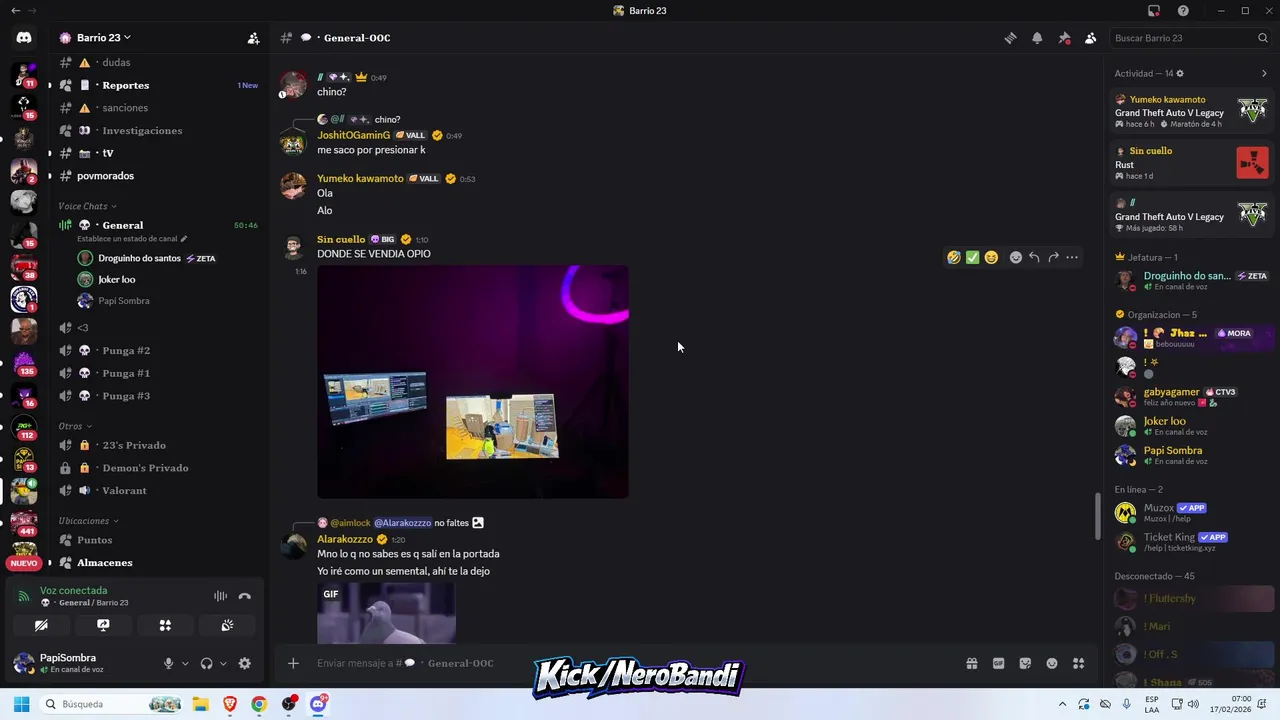
Task: Open the sticker picker icon
Action: pos(1025,663)
